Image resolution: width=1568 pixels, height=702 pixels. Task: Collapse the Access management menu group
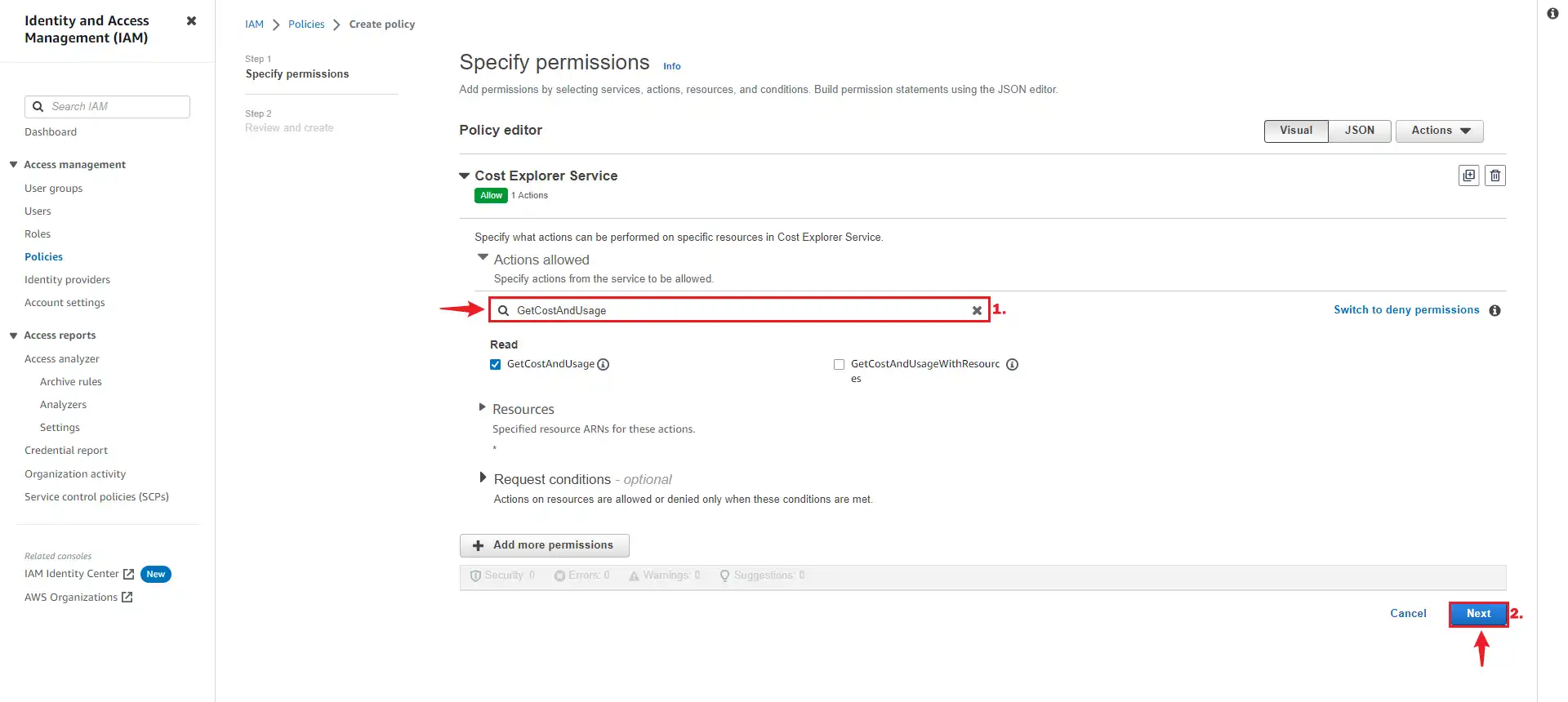pyautogui.click(x=13, y=165)
